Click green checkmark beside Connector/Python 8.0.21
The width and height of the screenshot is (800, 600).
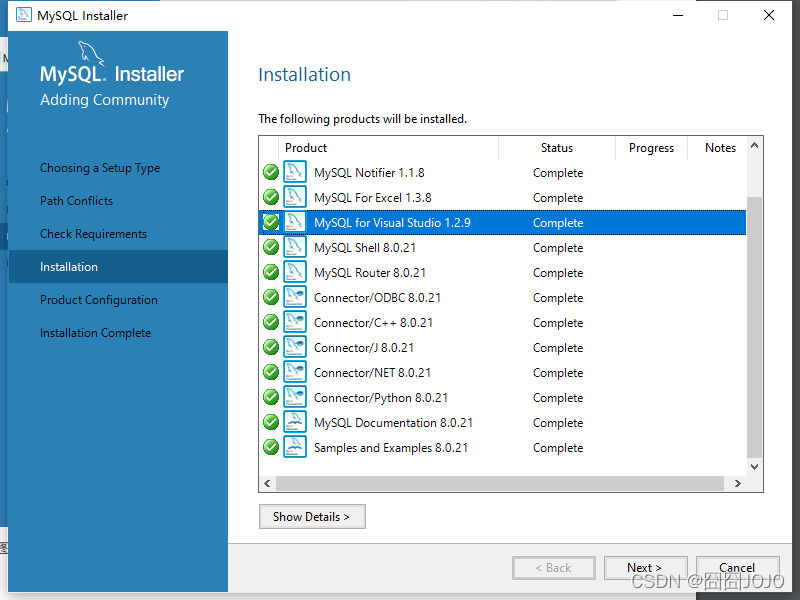271,397
